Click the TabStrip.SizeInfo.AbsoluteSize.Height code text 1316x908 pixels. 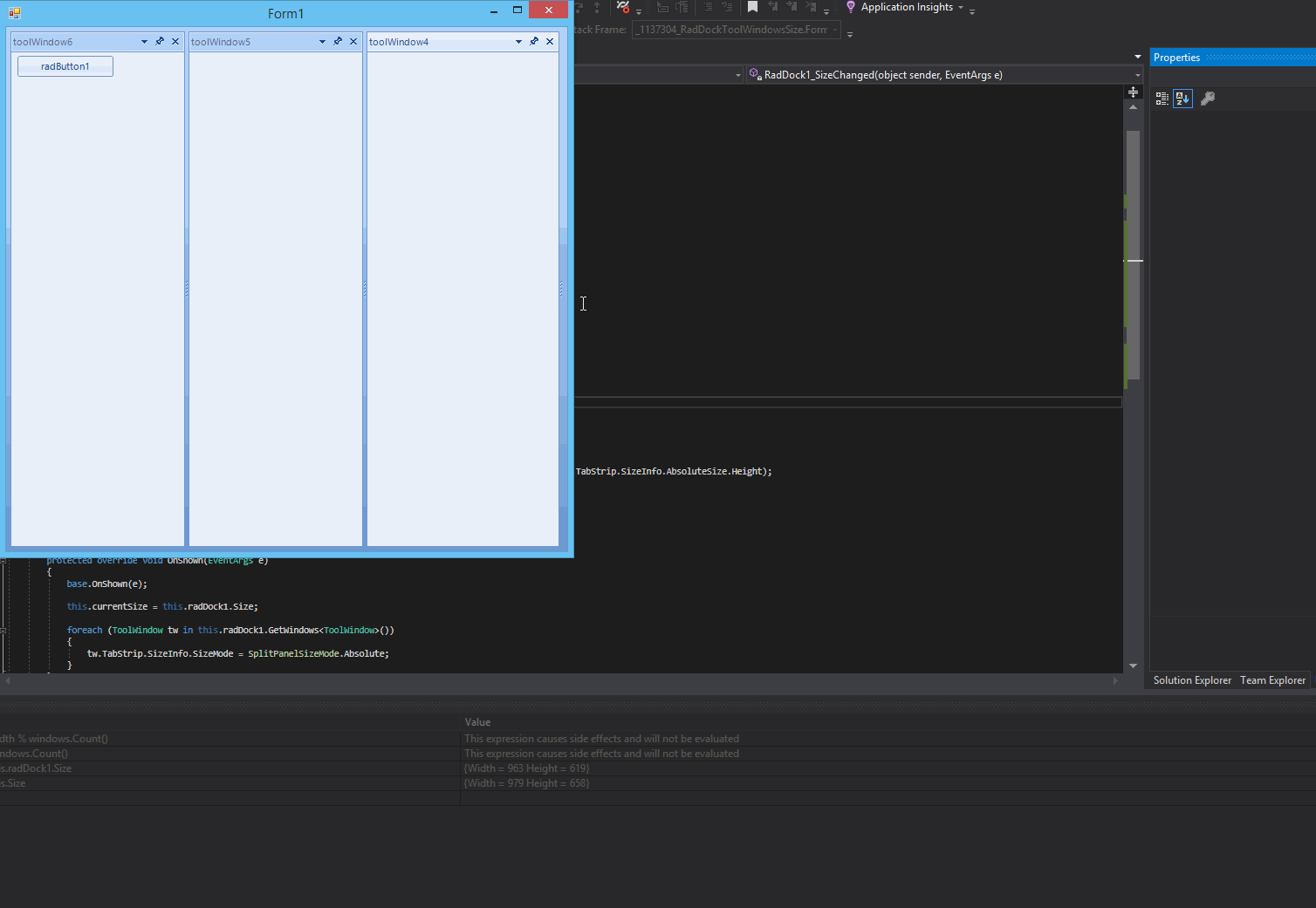(x=674, y=471)
